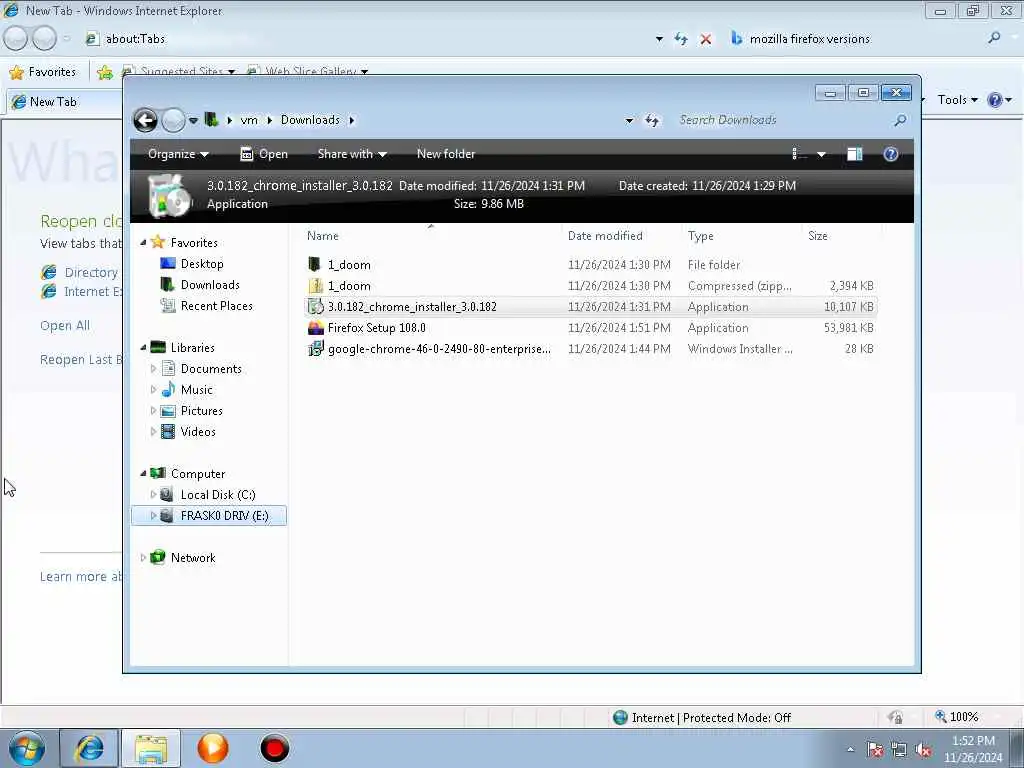Click the red record app in taskbar
The width and height of the screenshot is (1024, 768).
275,748
